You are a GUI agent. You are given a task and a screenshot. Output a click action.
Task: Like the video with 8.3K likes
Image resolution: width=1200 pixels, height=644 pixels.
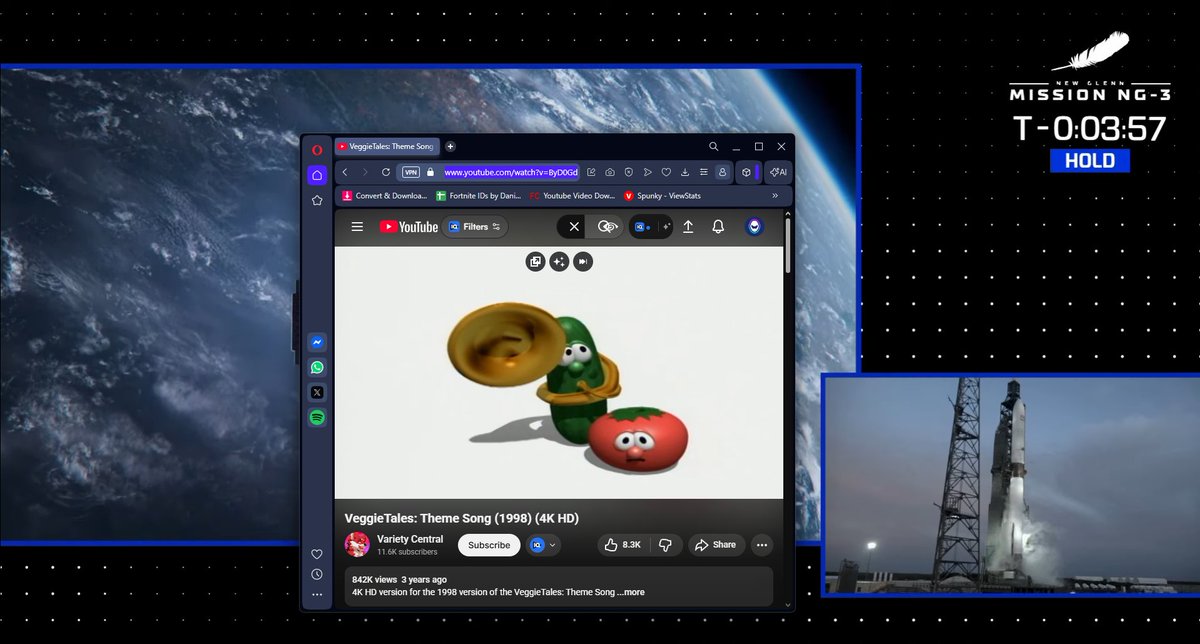(623, 545)
